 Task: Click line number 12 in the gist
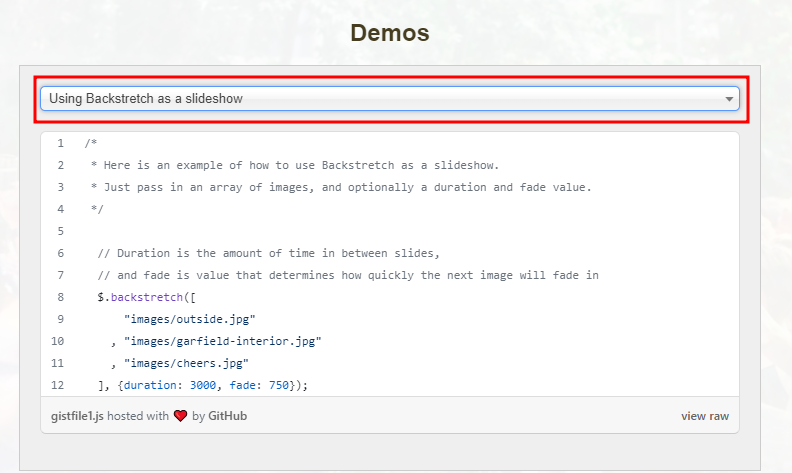click(58, 385)
